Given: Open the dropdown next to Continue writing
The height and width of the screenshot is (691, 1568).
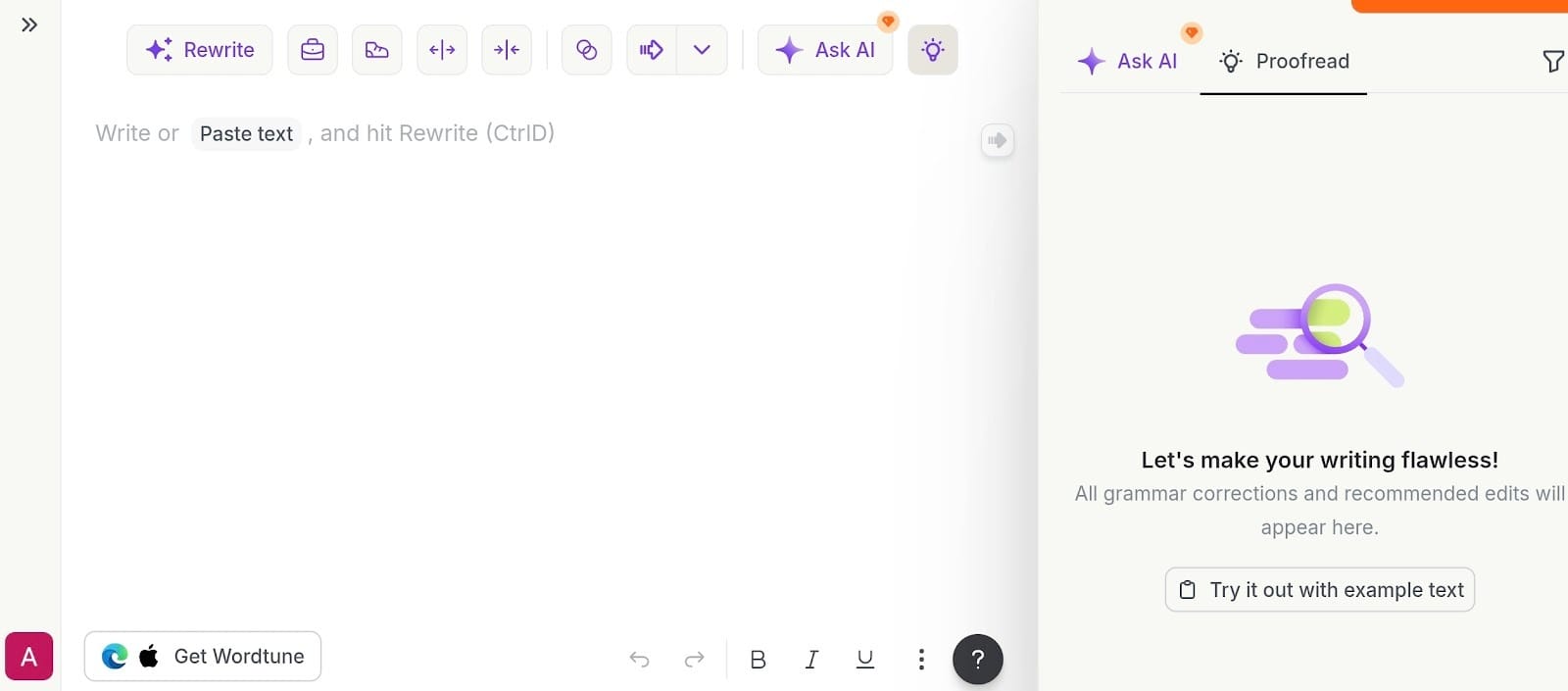Looking at the screenshot, I should tap(702, 50).
